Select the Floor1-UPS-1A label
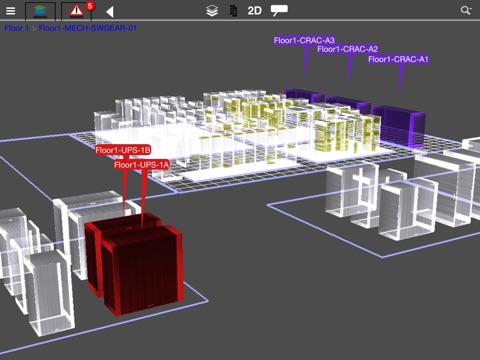This screenshot has height=360, width=480. tap(142, 165)
